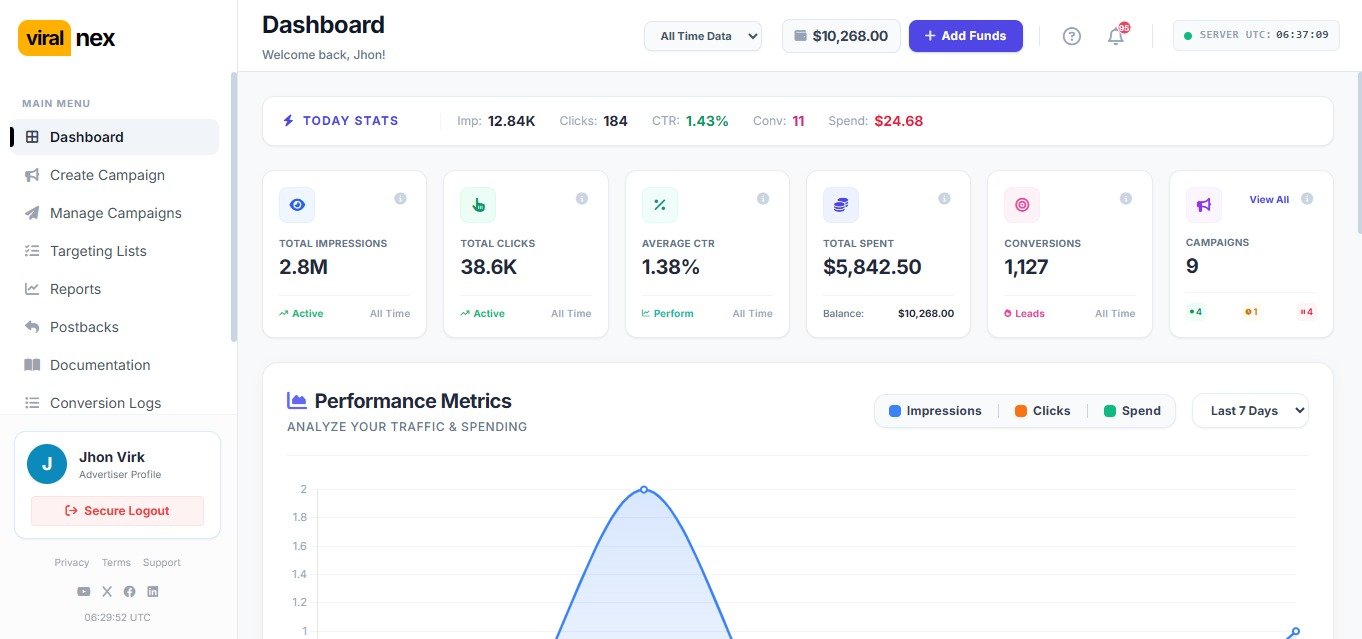Open Create Campaign menu item
The width and height of the screenshot is (1362, 639).
point(115,175)
